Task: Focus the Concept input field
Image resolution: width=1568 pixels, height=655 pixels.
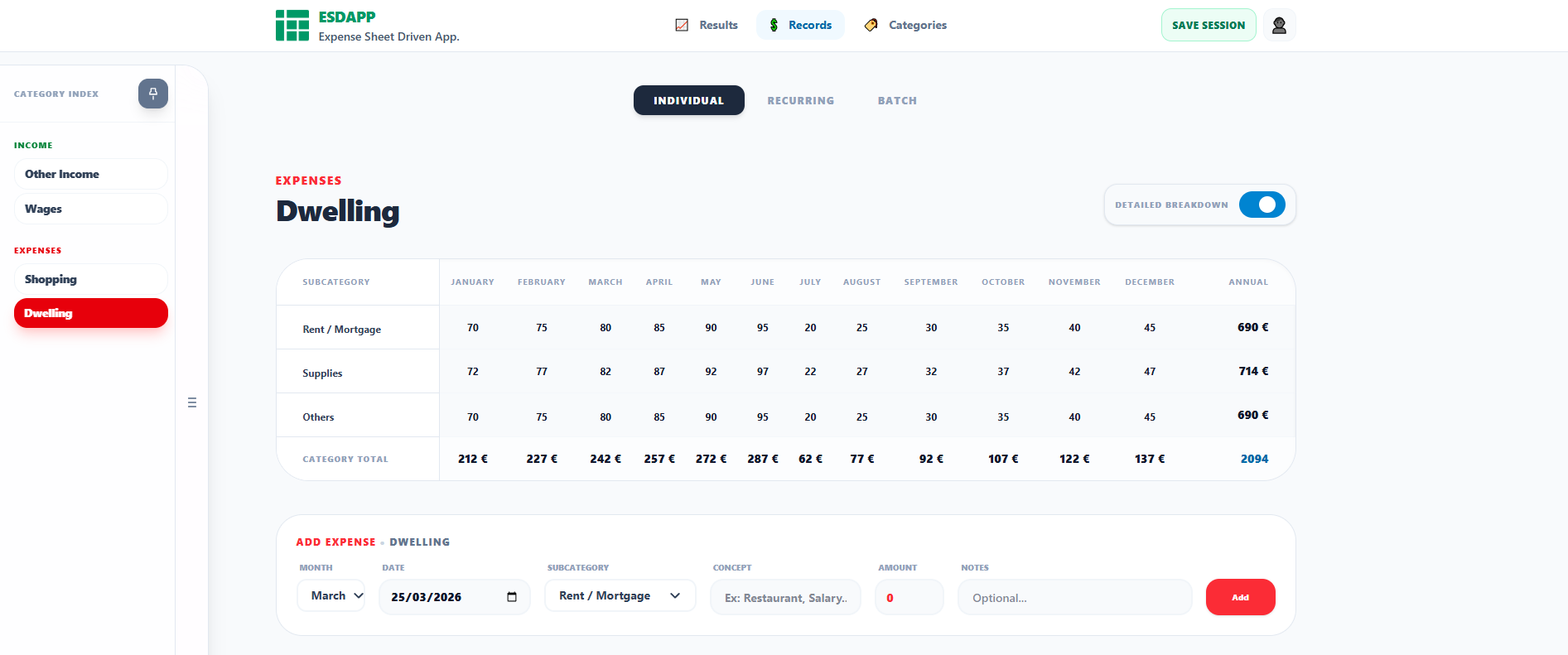Action: click(x=785, y=597)
